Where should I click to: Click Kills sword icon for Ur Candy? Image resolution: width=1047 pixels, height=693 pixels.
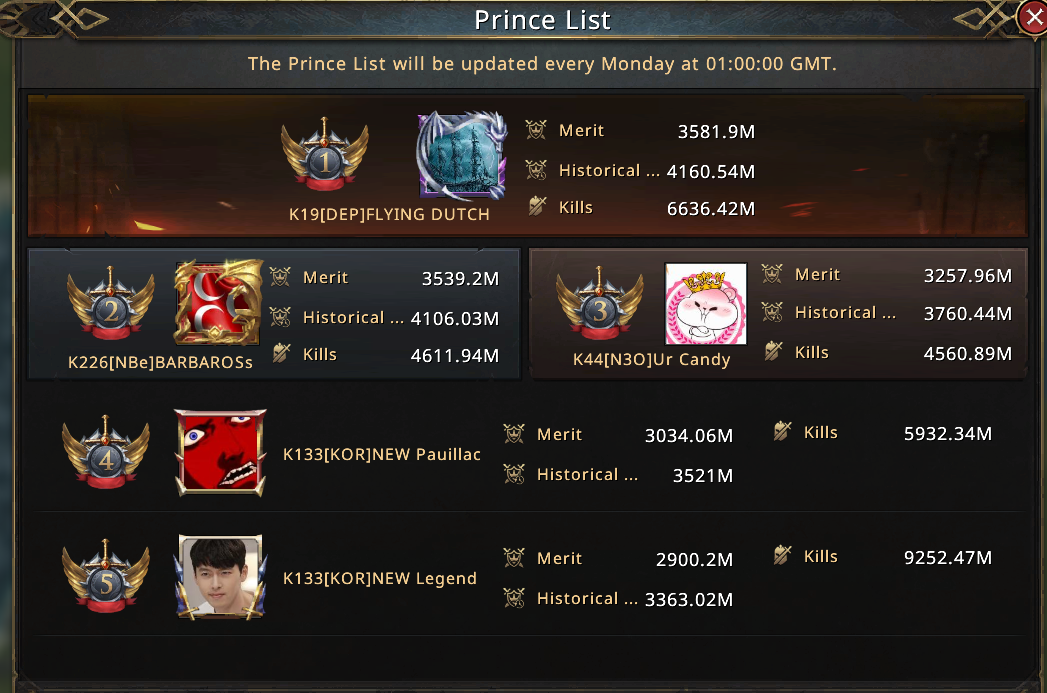tap(773, 351)
